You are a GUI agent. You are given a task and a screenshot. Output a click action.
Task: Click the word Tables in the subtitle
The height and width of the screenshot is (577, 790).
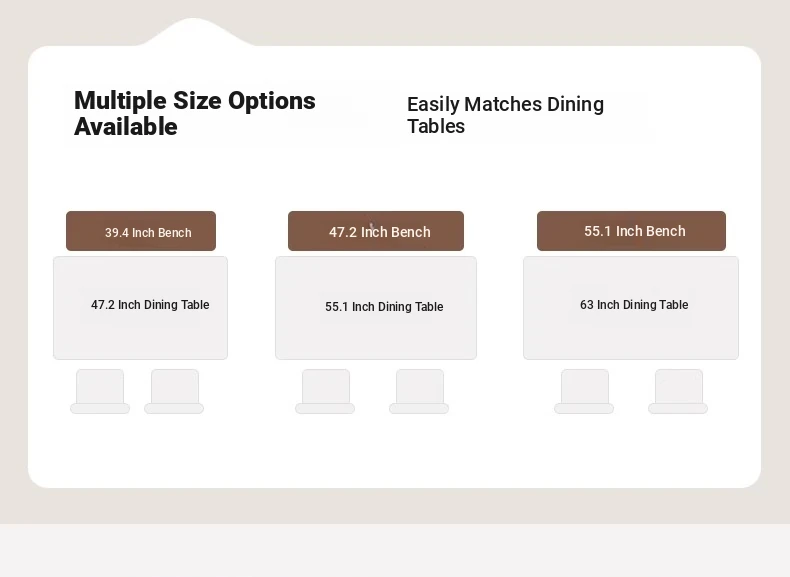[436, 126]
